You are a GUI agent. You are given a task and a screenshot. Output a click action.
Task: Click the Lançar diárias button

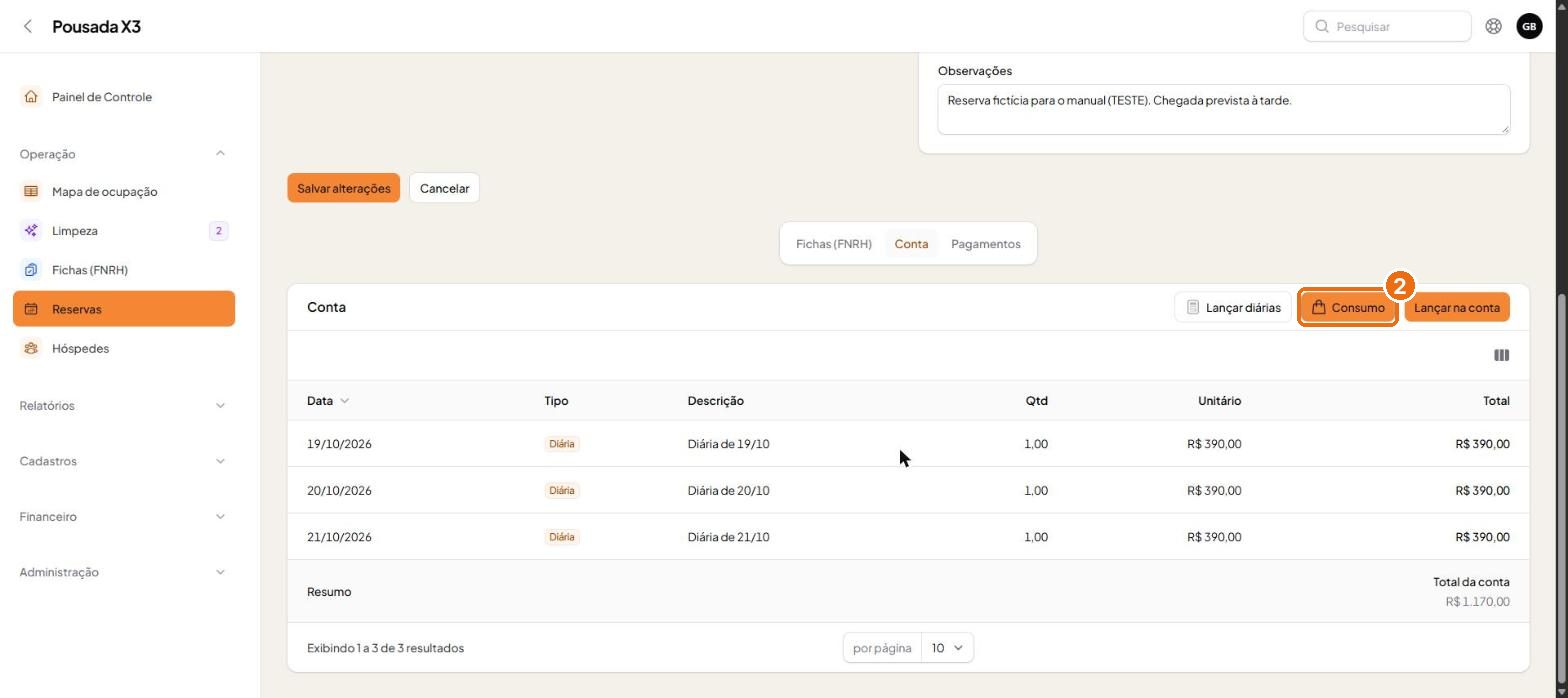pyautogui.click(x=1233, y=307)
